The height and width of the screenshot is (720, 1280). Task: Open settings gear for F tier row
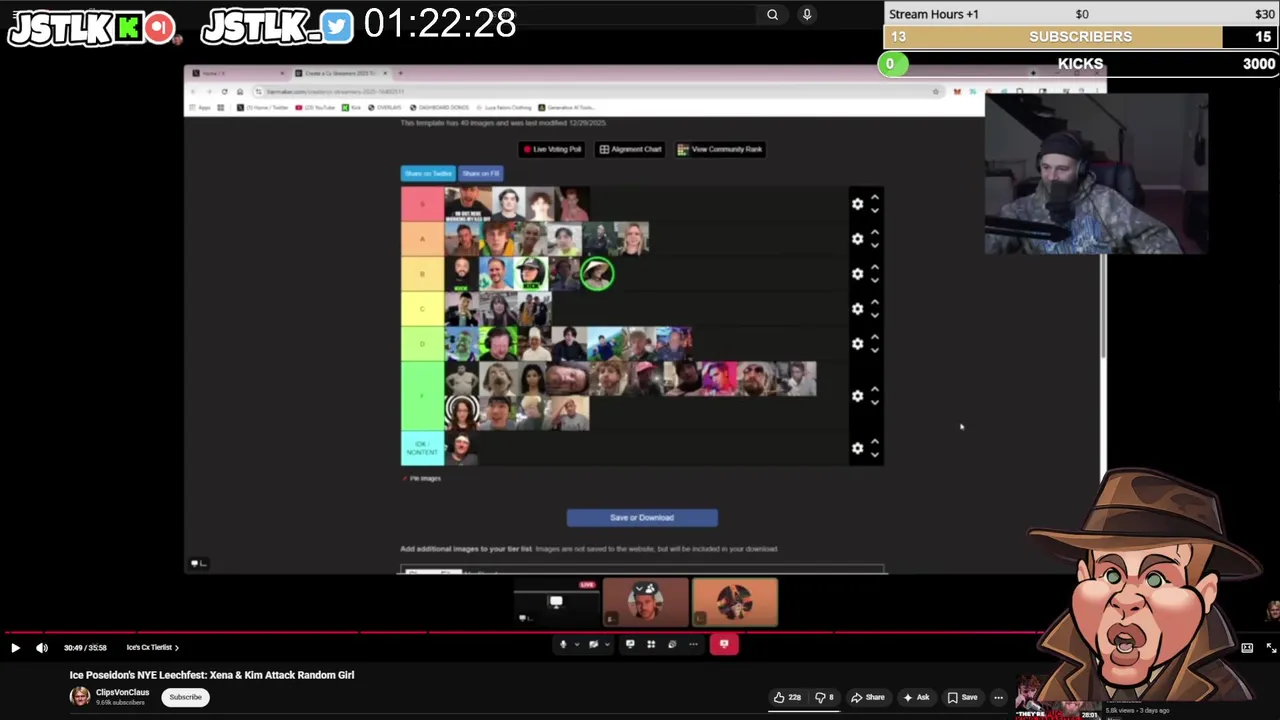click(857, 396)
